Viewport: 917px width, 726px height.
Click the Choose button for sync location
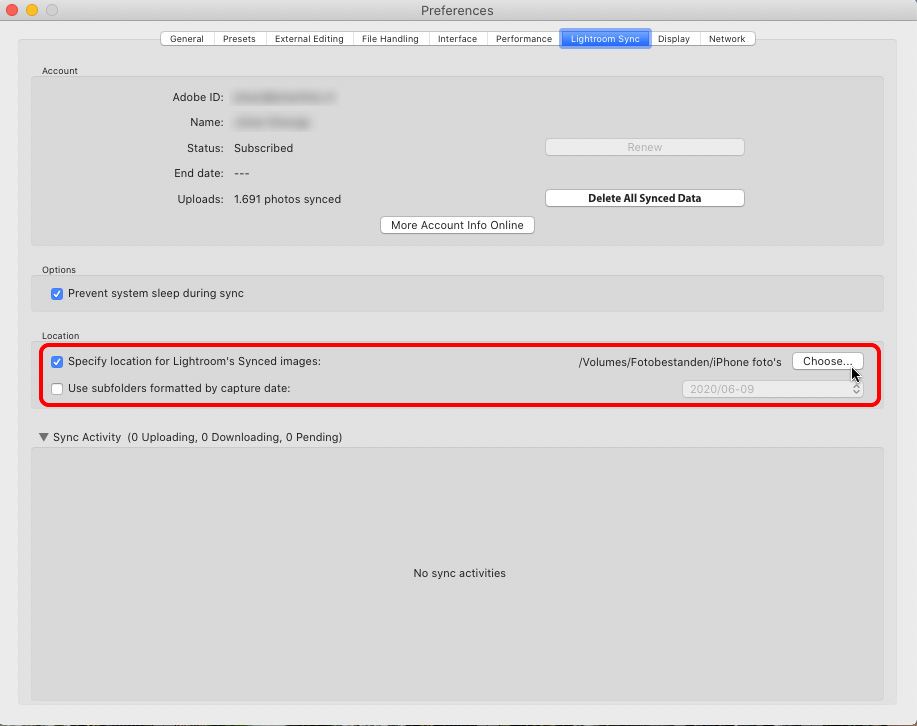827,361
